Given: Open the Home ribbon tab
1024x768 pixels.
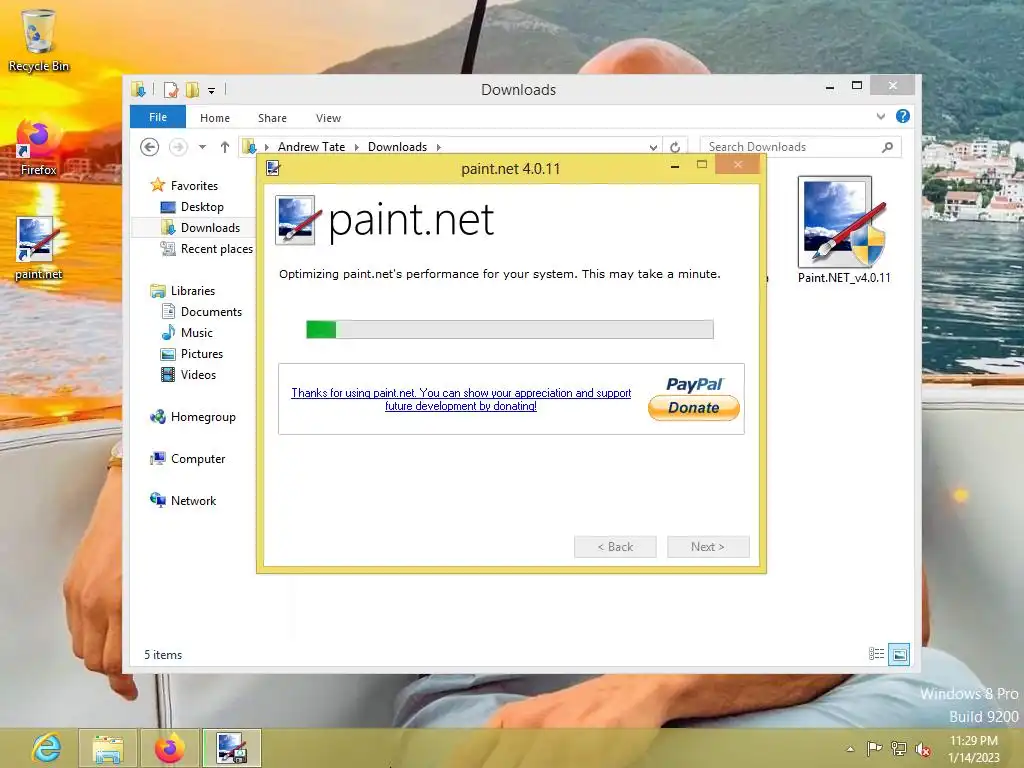Looking at the screenshot, I should tap(215, 118).
